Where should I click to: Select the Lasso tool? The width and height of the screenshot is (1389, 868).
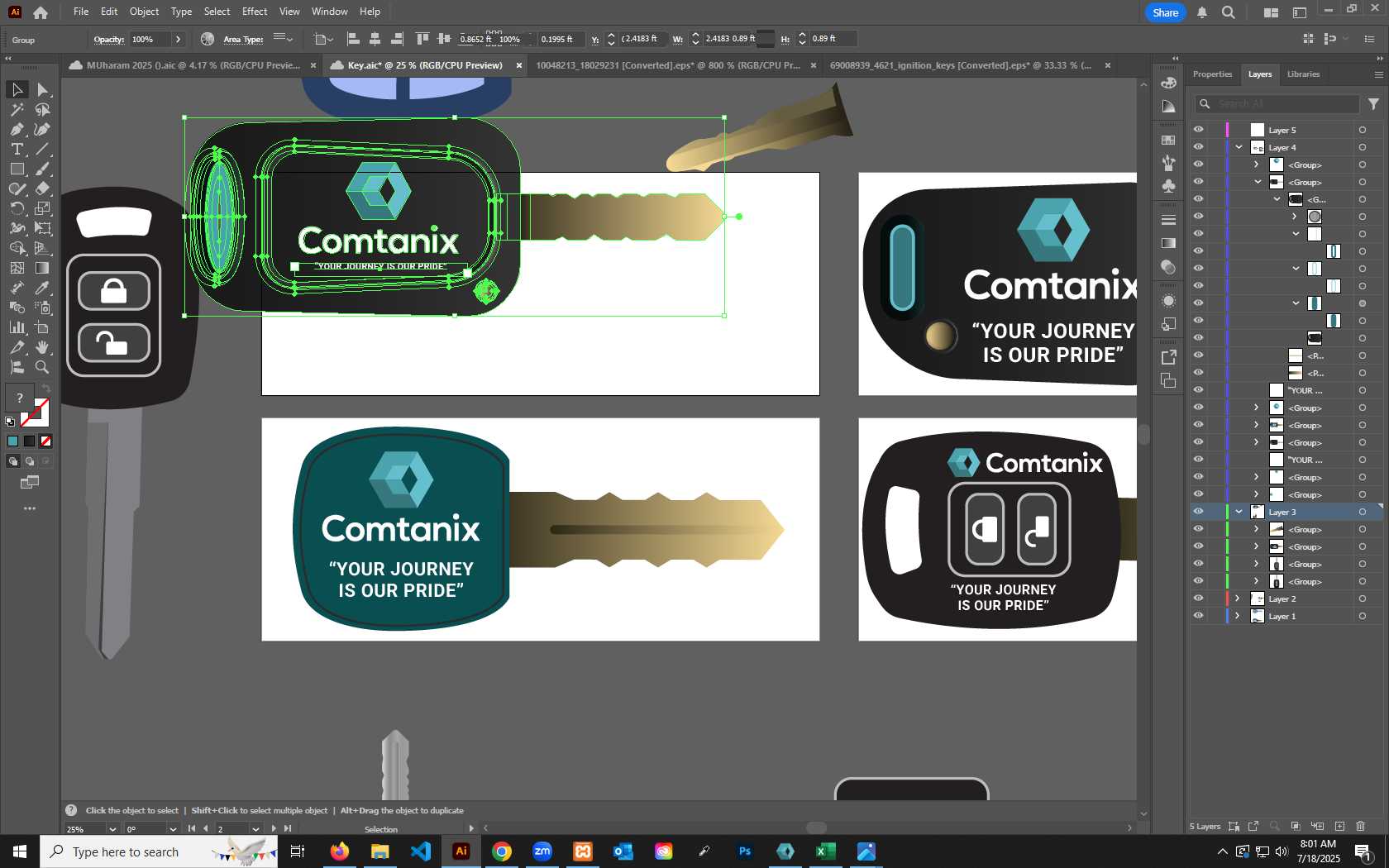(43, 109)
